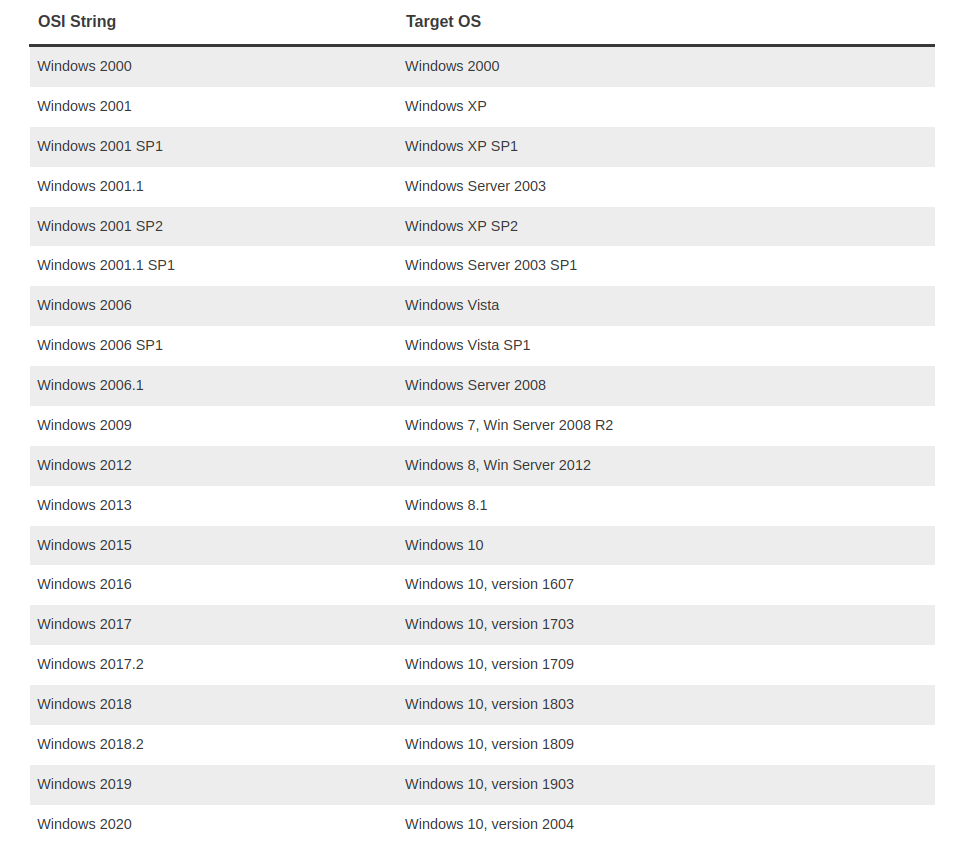Select the Windows Server 2008 cell
975x868 pixels.
475,385
